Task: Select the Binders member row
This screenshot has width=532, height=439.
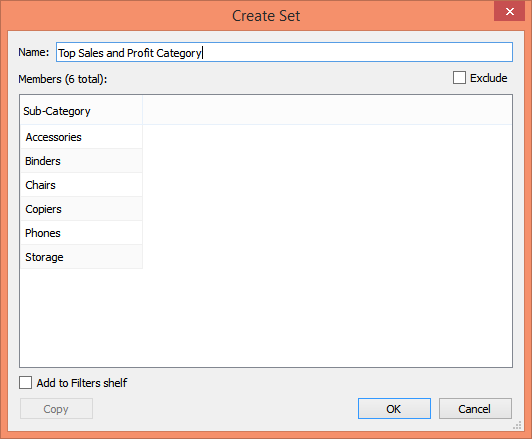Action: click(x=81, y=161)
